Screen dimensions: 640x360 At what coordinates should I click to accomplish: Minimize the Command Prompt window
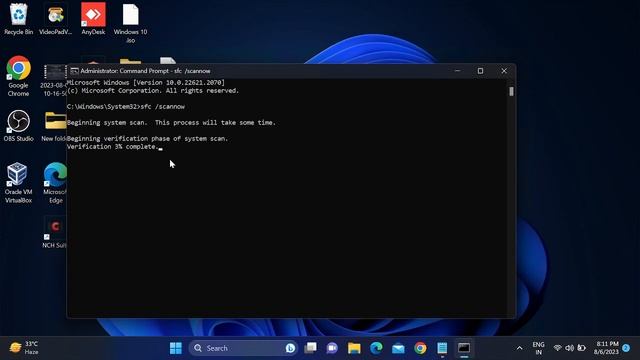(457, 71)
